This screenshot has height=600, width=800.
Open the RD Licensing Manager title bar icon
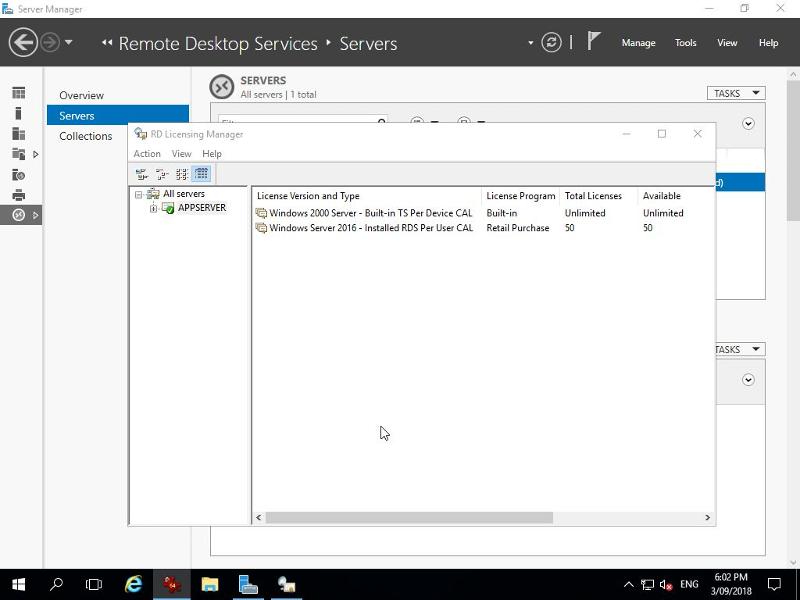[140, 134]
